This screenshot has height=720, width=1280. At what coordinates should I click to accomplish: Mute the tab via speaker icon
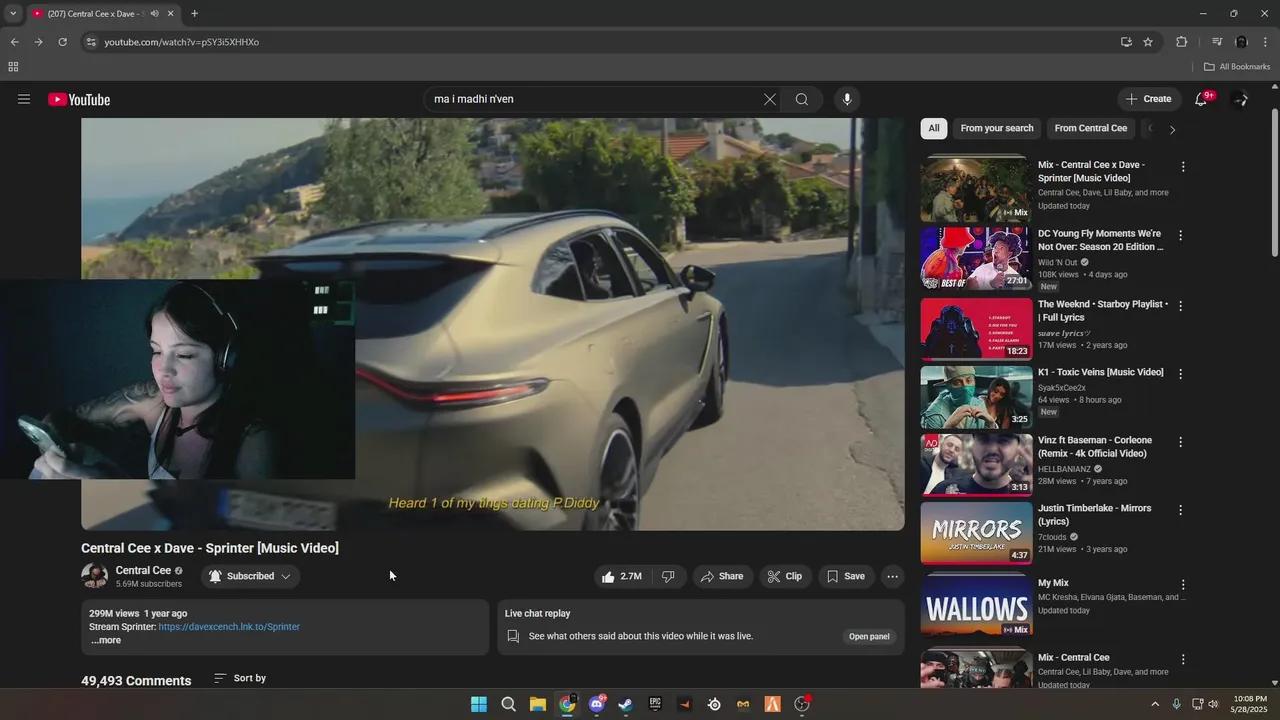coord(154,14)
